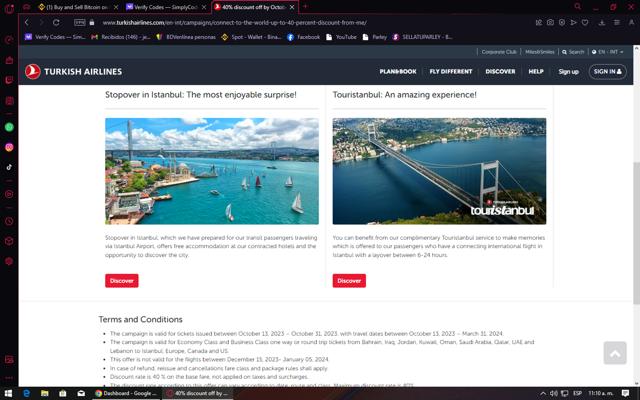Open site Search in header
Image resolution: width=640 pixels, height=400 pixels.
[x=573, y=52]
